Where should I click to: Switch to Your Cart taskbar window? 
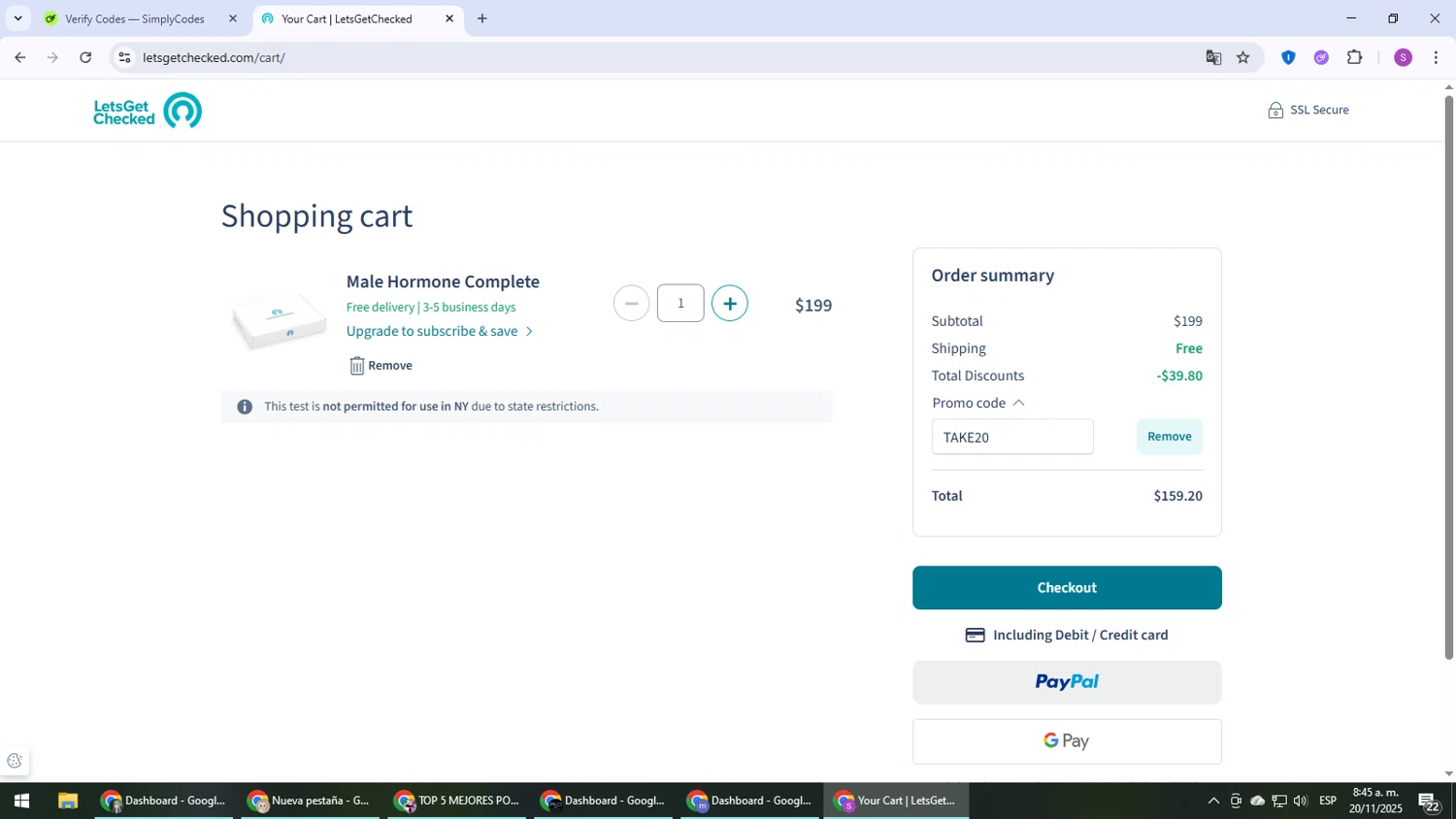(897, 802)
